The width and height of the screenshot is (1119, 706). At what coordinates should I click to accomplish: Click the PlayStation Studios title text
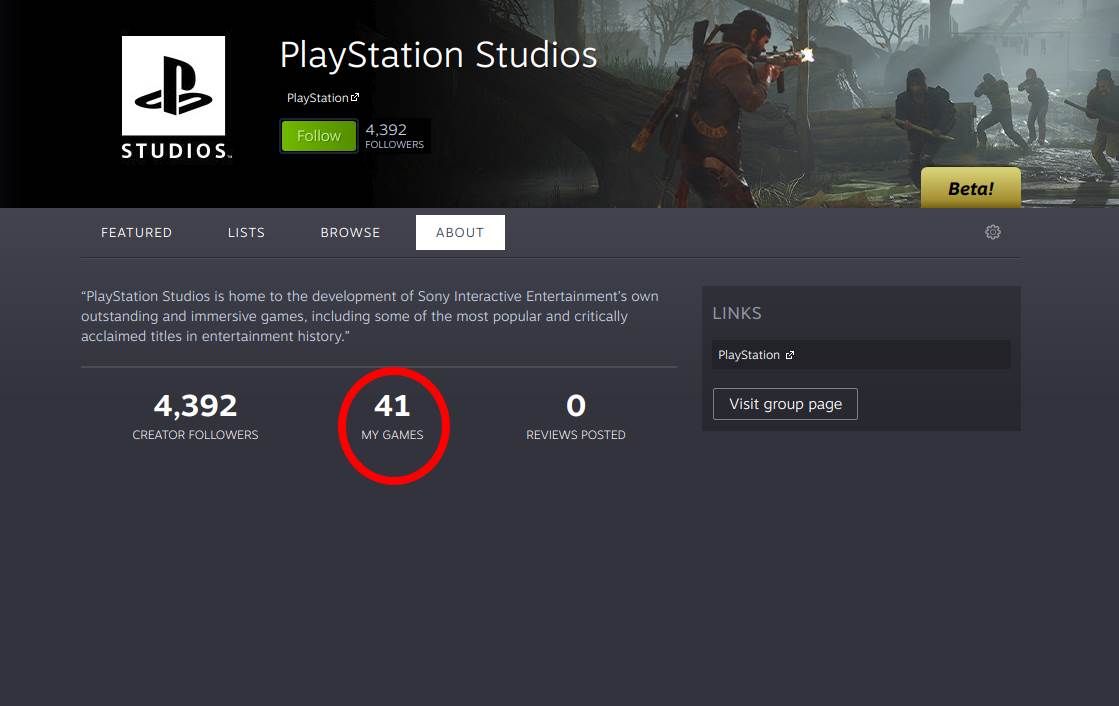point(438,55)
